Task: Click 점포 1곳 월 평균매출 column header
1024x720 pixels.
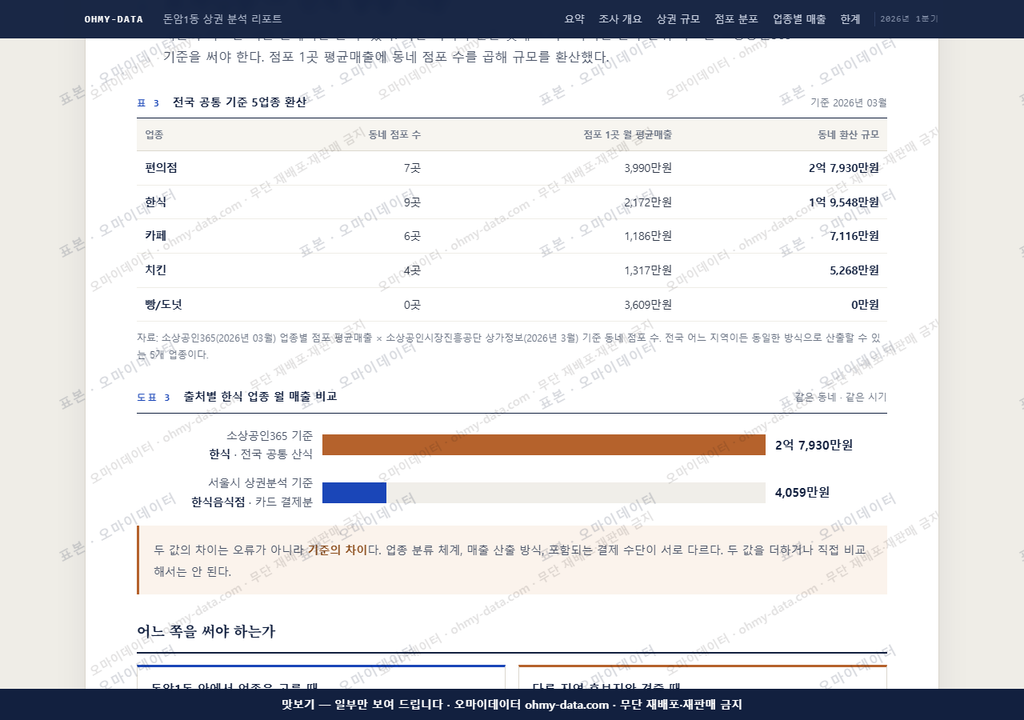Action: coord(628,135)
